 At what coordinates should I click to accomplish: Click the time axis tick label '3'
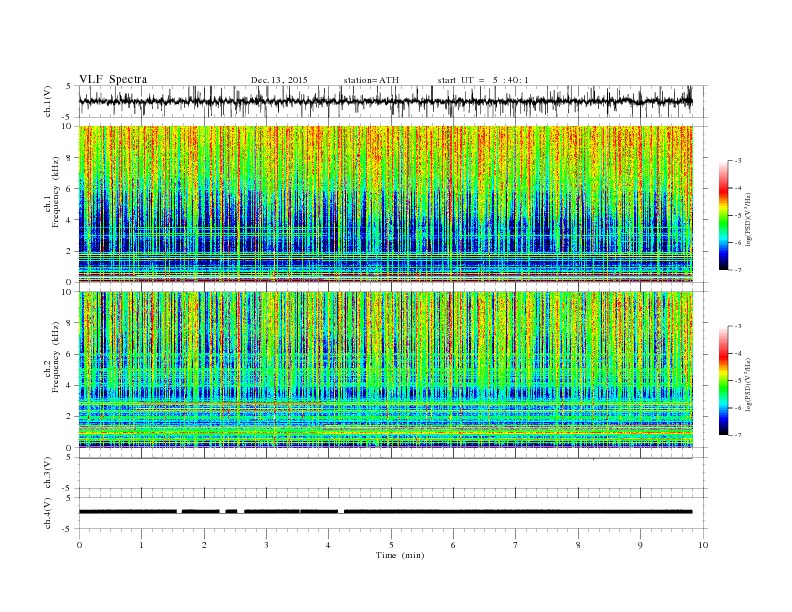pos(266,545)
